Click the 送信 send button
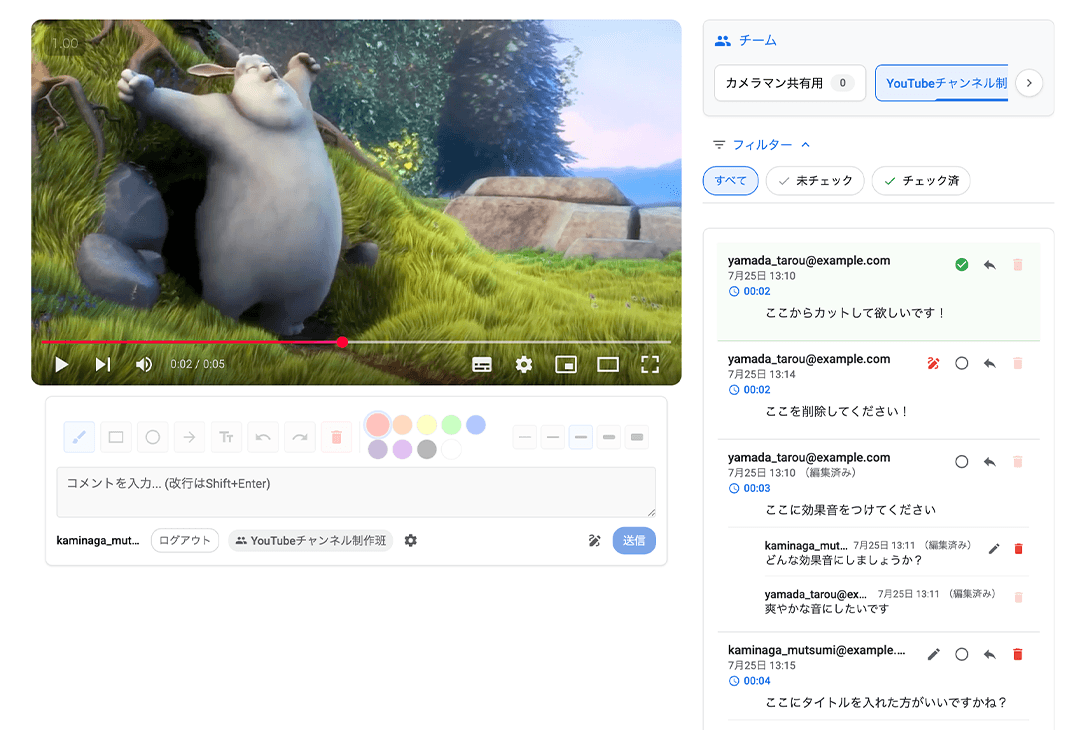1085x730 pixels. click(x=634, y=540)
